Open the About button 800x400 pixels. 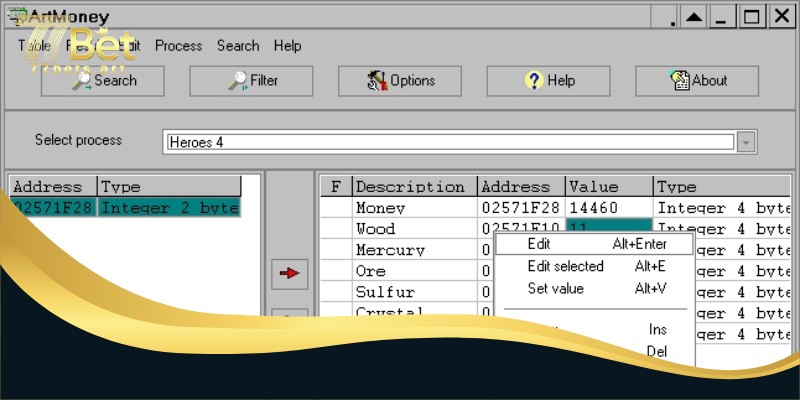click(696, 81)
